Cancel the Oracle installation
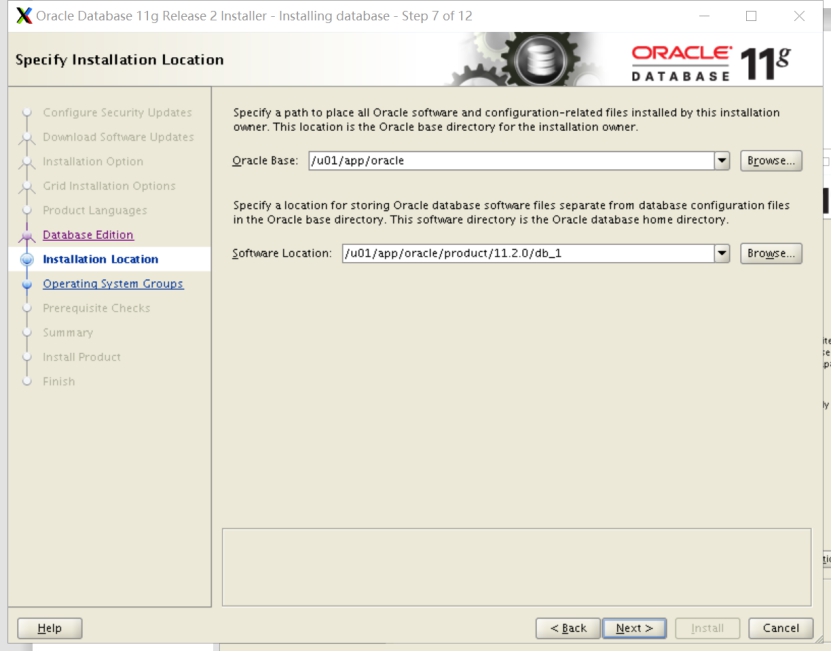The height and width of the screenshot is (652, 832). (x=781, y=628)
